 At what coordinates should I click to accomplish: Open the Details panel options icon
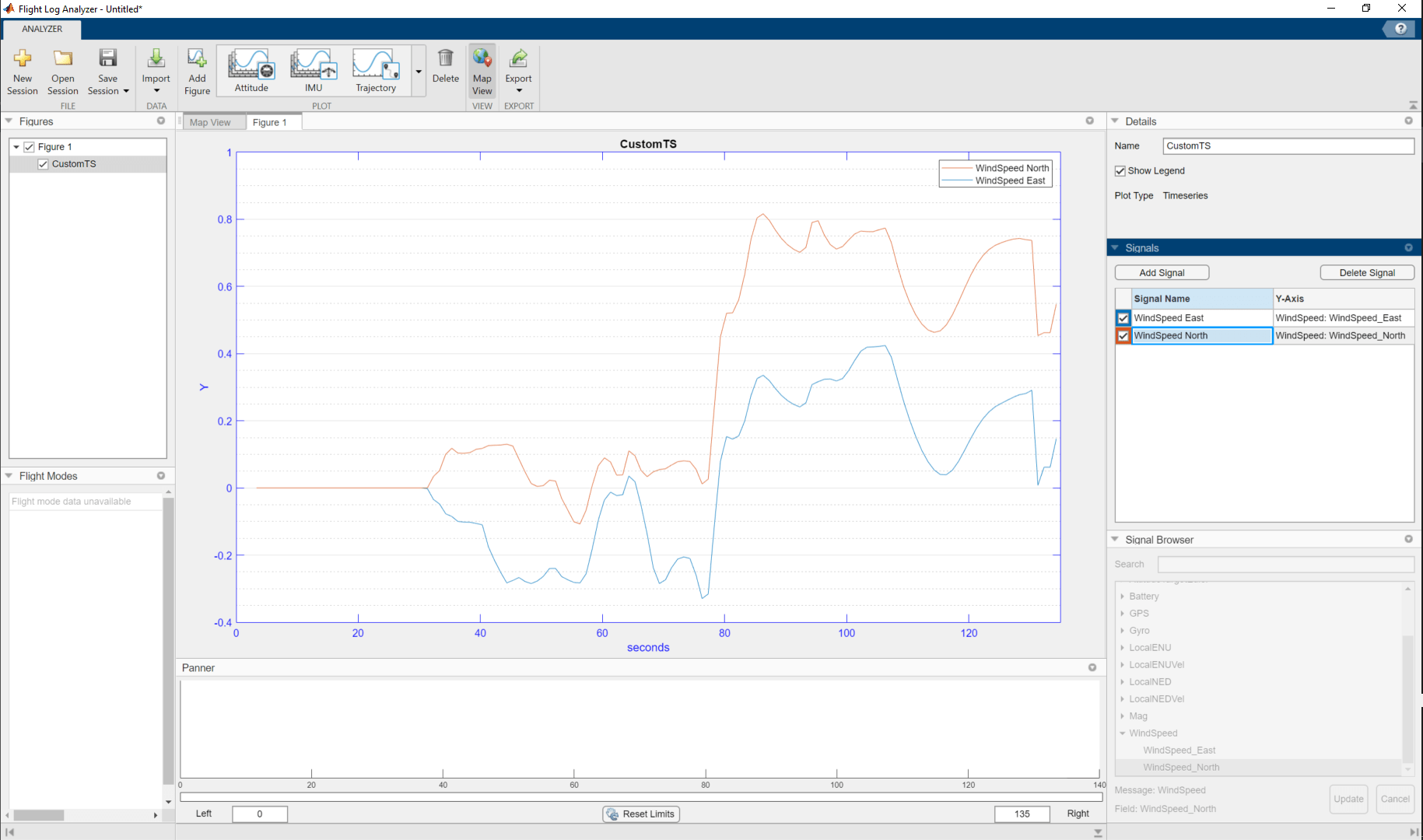[x=1408, y=121]
